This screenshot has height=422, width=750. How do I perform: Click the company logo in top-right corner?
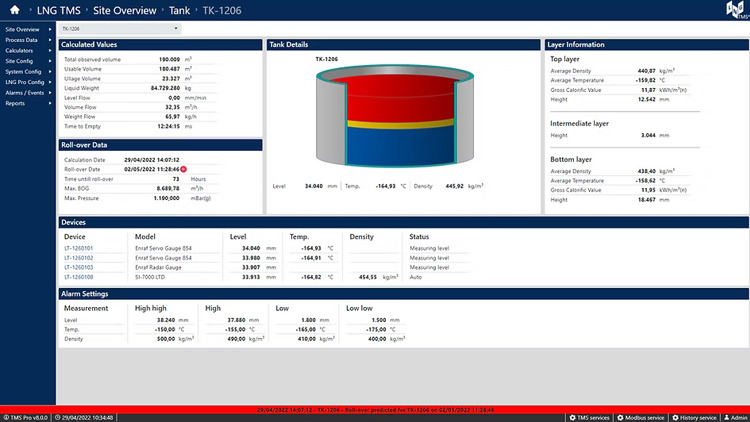pyautogui.click(x=734, y=11)
